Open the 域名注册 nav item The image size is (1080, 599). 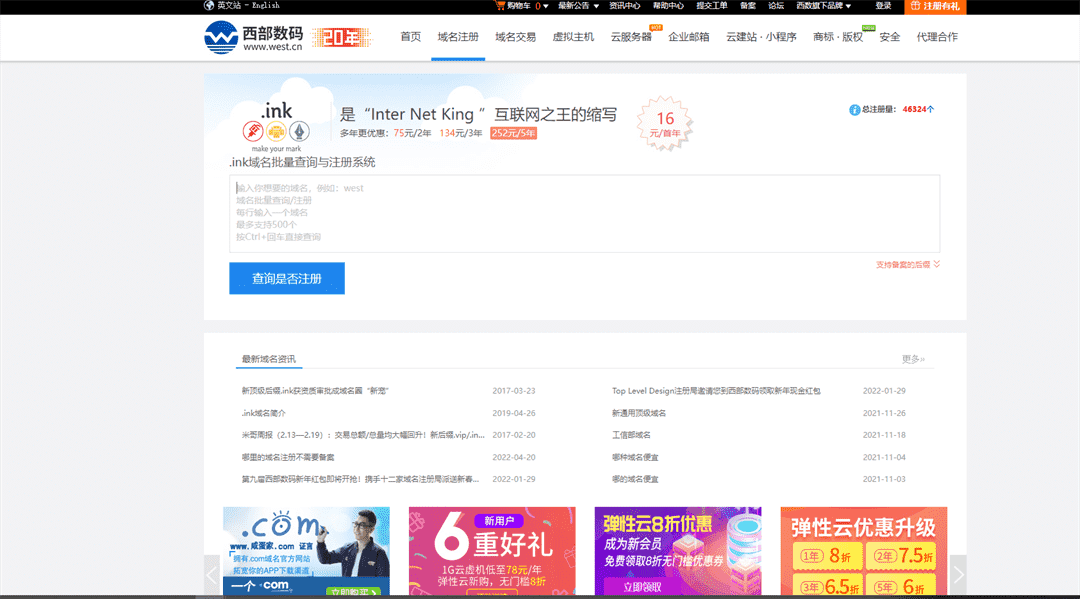pyautogui.click(x=458, y=37)
